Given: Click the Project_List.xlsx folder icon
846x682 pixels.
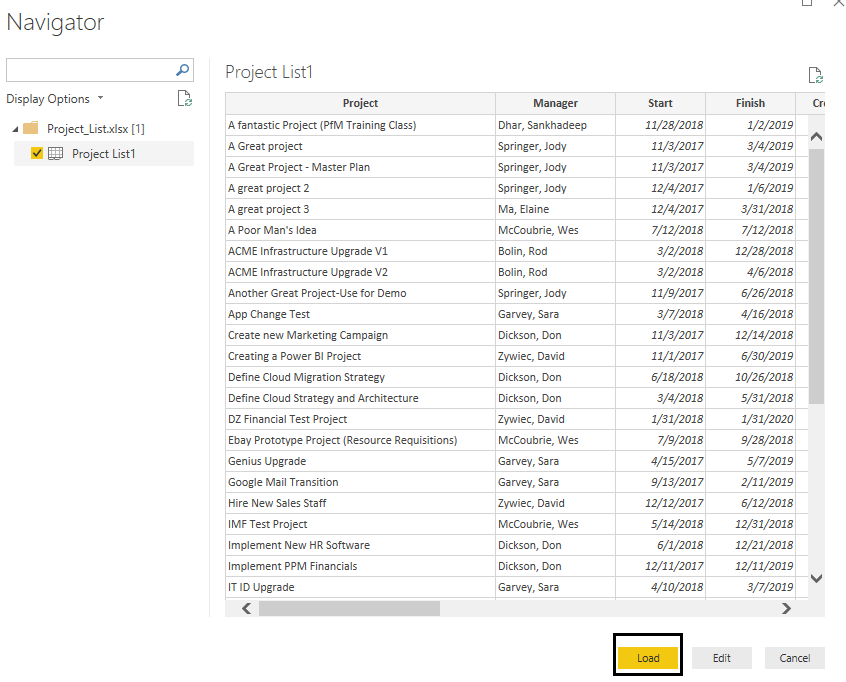Looking at the screenshot, I should (31, 129).
